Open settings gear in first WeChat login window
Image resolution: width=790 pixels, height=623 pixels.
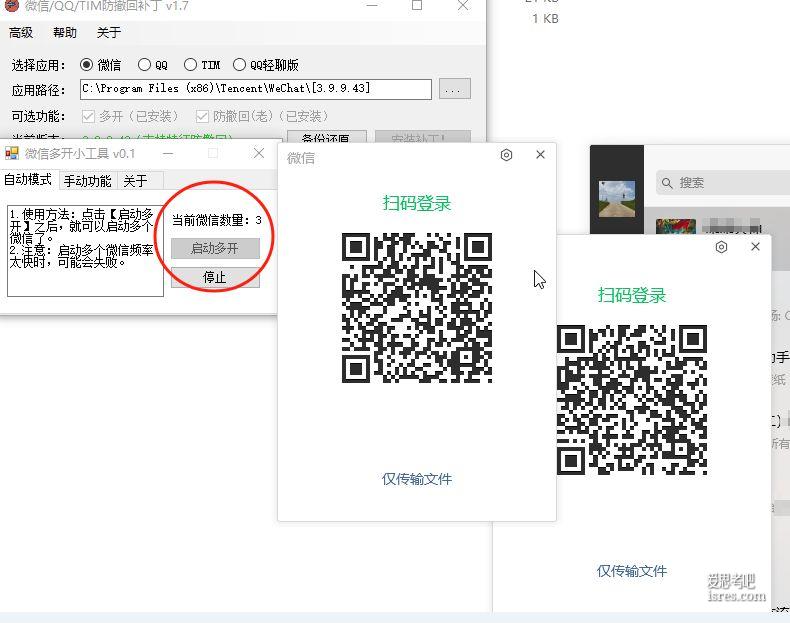tap(506, 155)
